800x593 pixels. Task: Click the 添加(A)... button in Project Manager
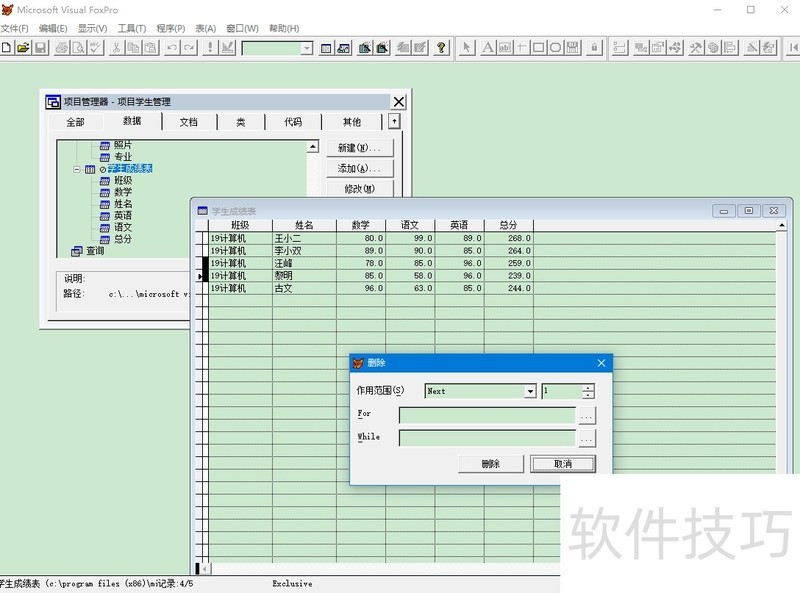360,168
